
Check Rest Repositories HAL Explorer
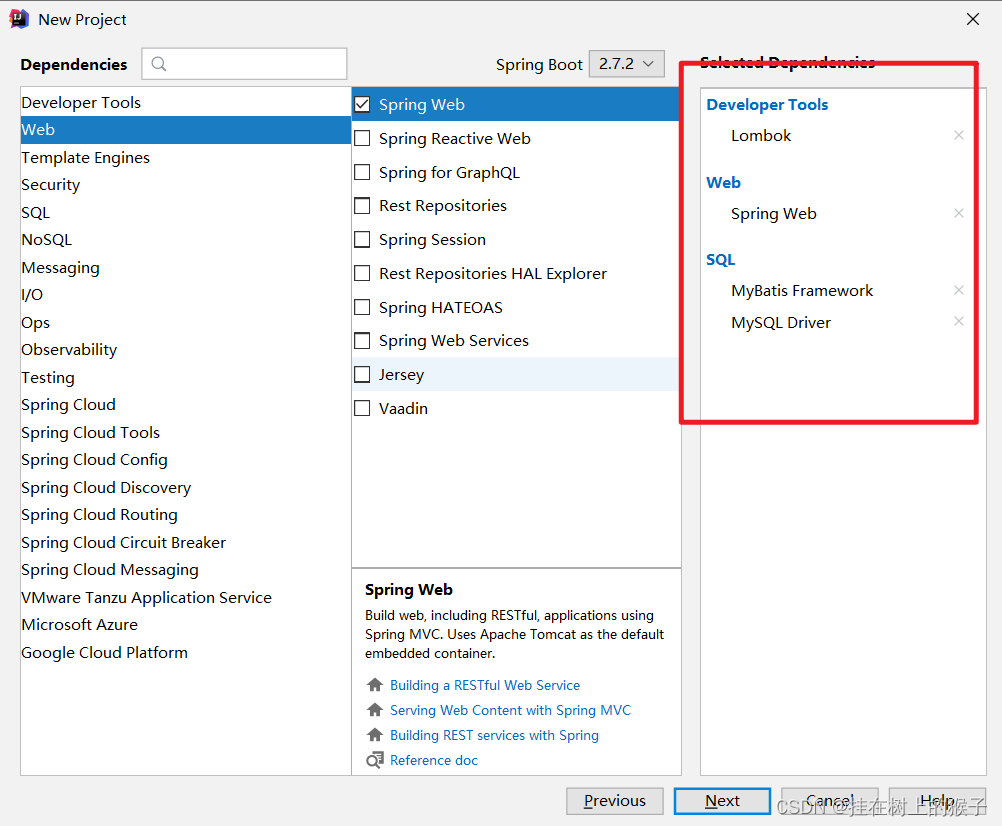click(362, 273)
